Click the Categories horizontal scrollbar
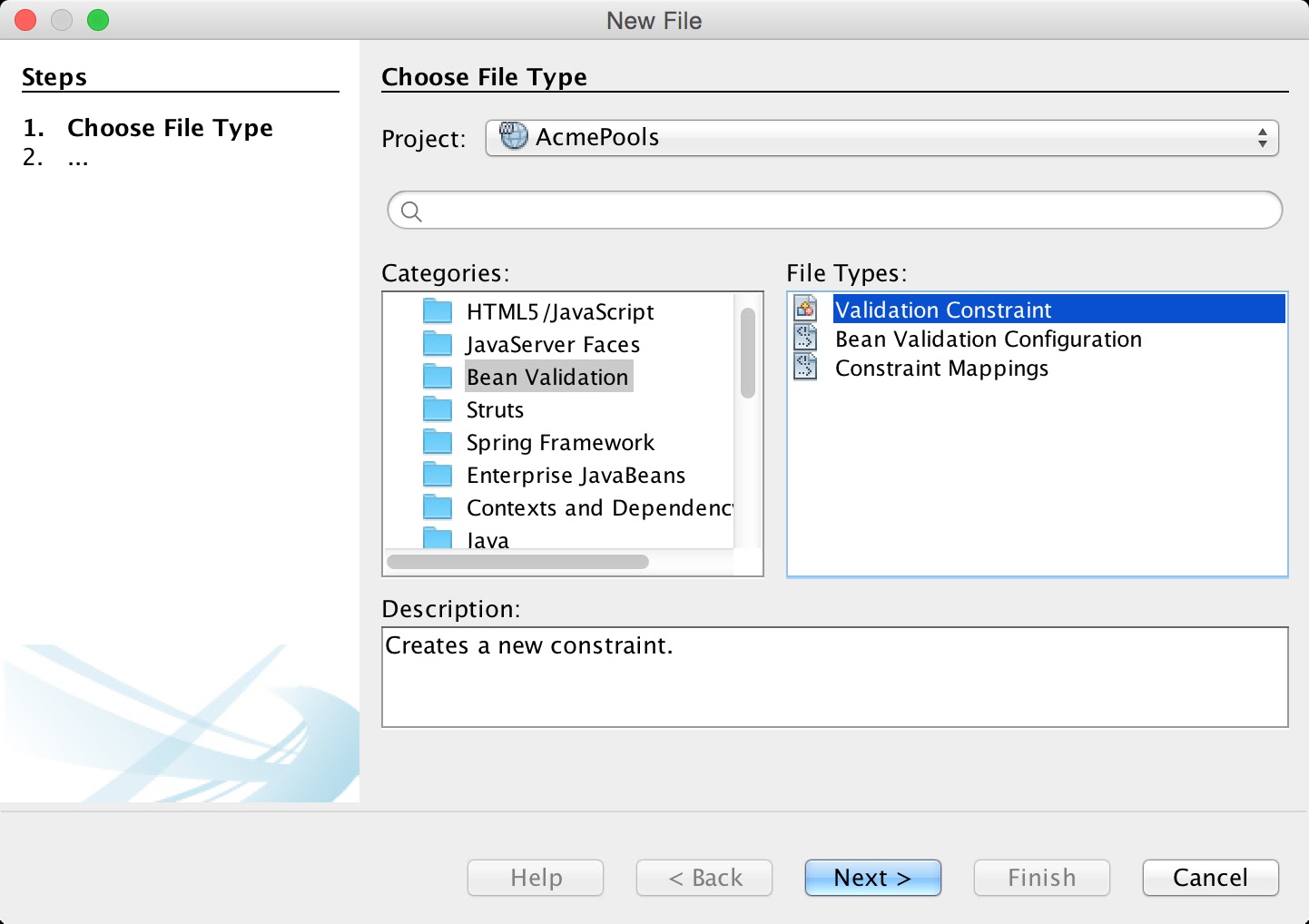Viewport: 1309px width, 924px height. pyautogui.click(x=517, y=562)
